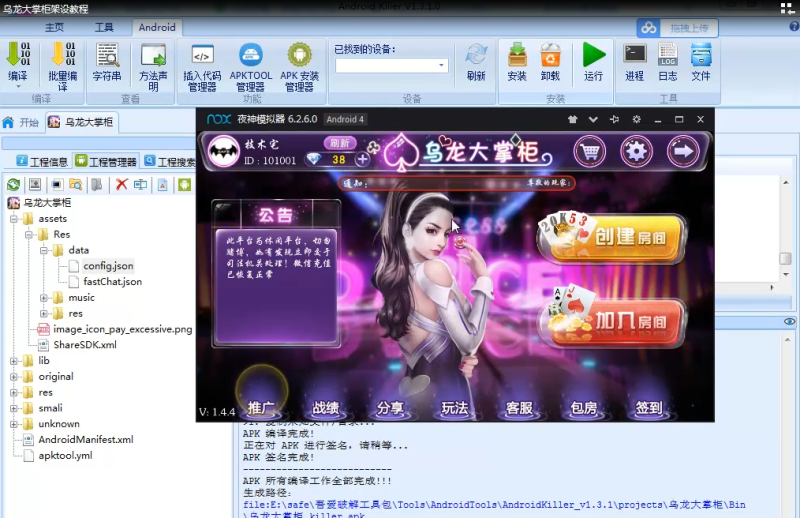Open the 工程搜索 tab
800x518 pixels.
[x=169, y=162]
